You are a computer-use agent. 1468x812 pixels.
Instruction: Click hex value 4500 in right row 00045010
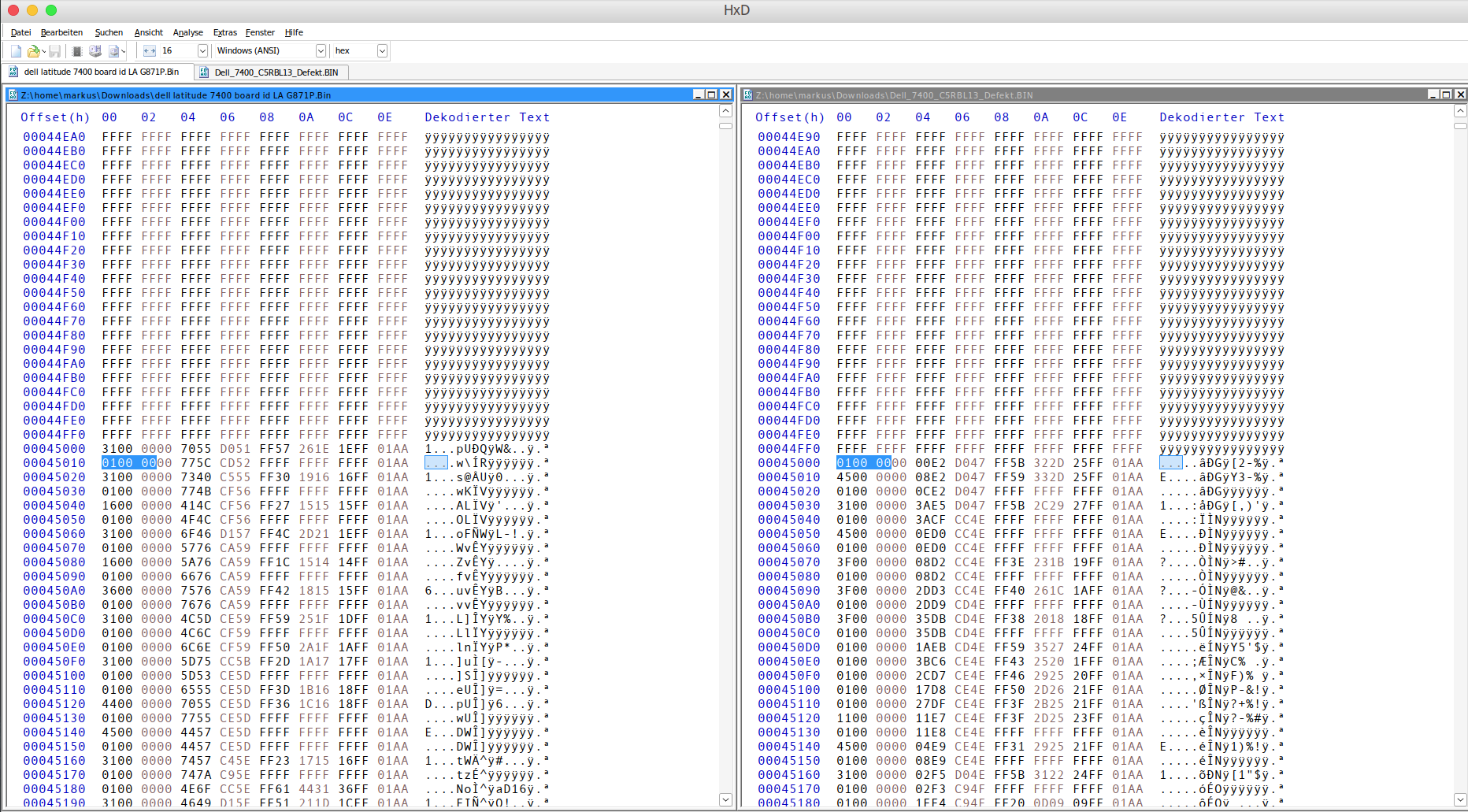click(852, 477)
